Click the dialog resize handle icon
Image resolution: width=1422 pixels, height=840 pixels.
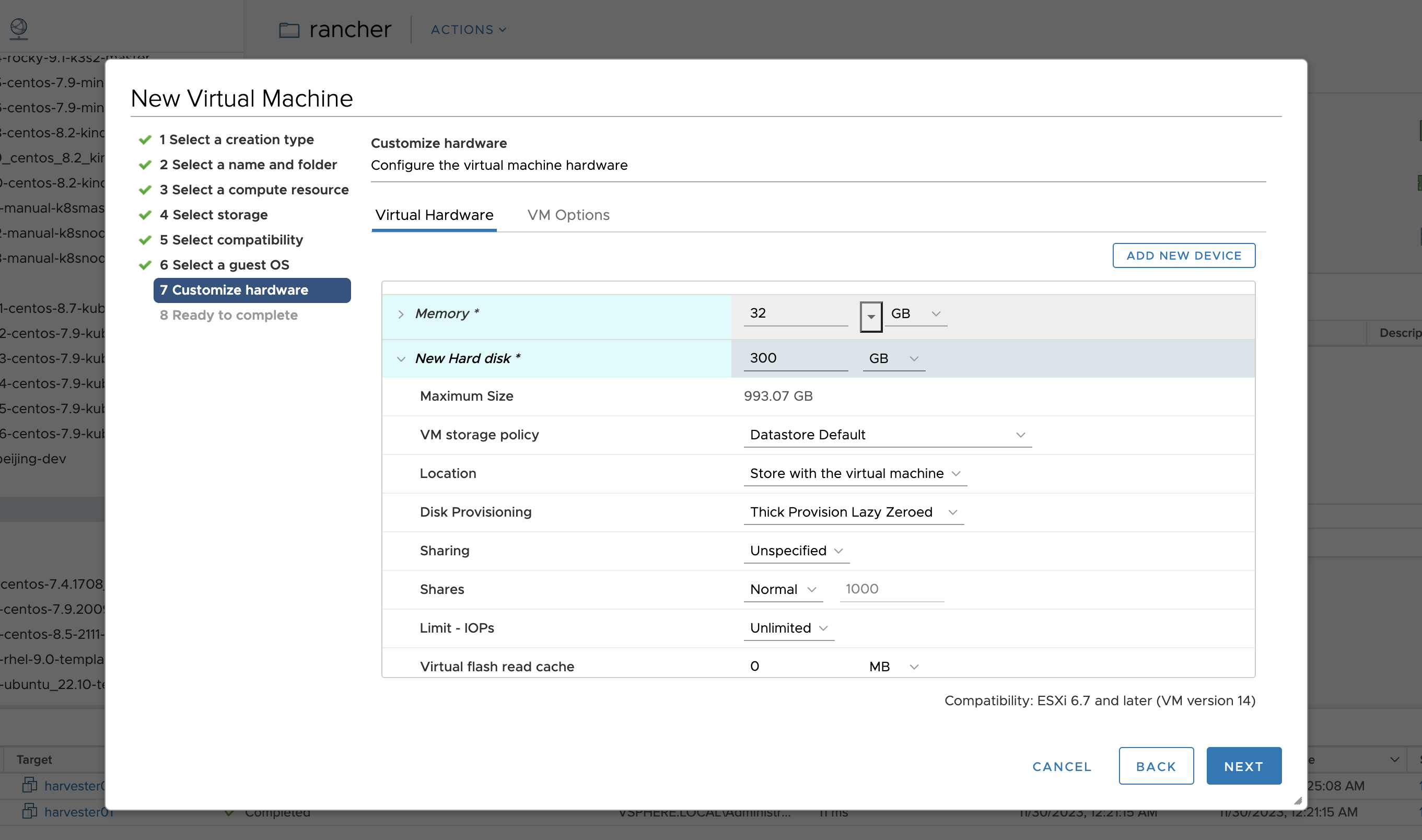tap(1298, 800)
